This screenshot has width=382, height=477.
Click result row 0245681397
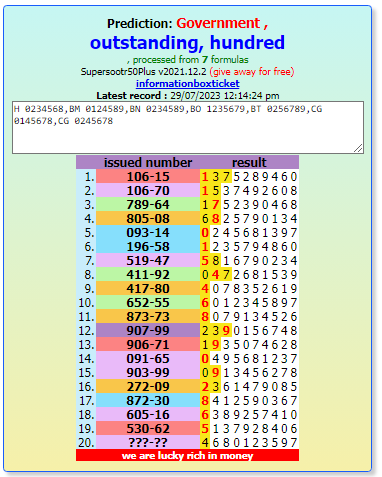pos(249,232)
